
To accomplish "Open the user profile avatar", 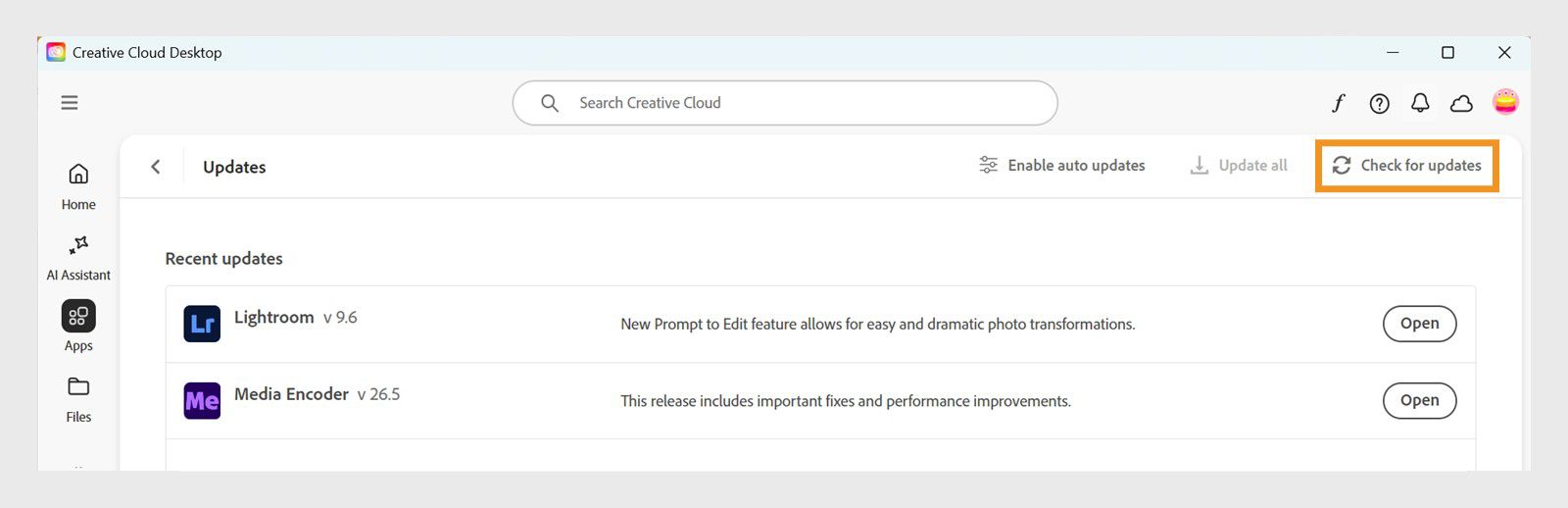I will tap(1505, 101).
